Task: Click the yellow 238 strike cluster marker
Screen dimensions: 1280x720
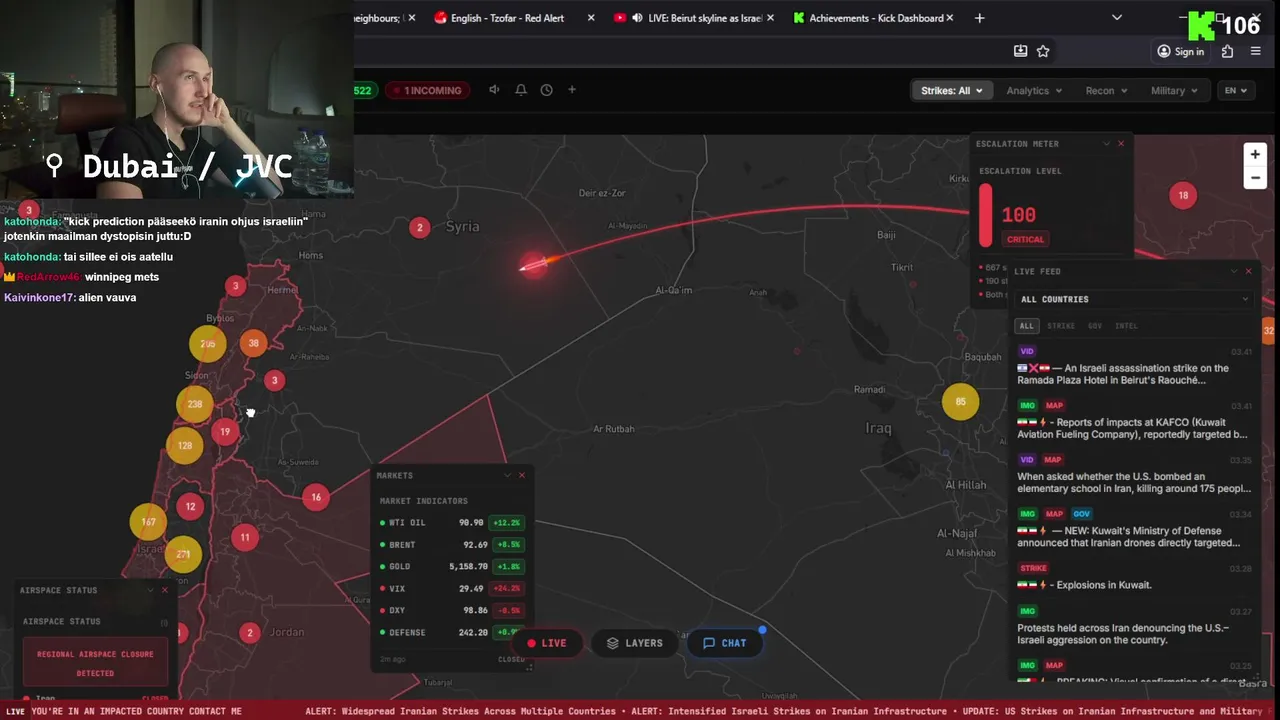Action: pos(195,404)
